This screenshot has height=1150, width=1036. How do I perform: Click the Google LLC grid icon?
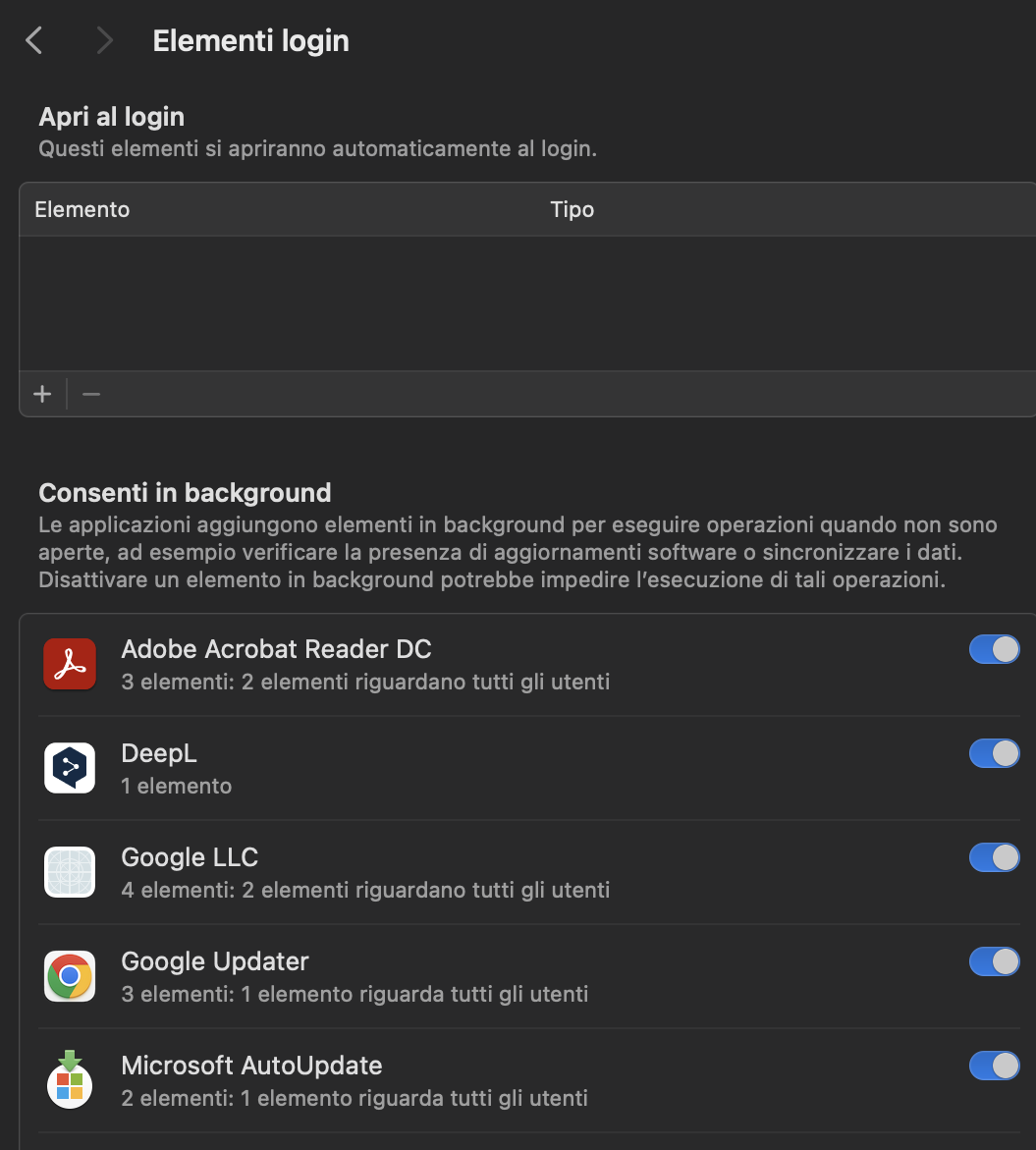pos(69,872)
